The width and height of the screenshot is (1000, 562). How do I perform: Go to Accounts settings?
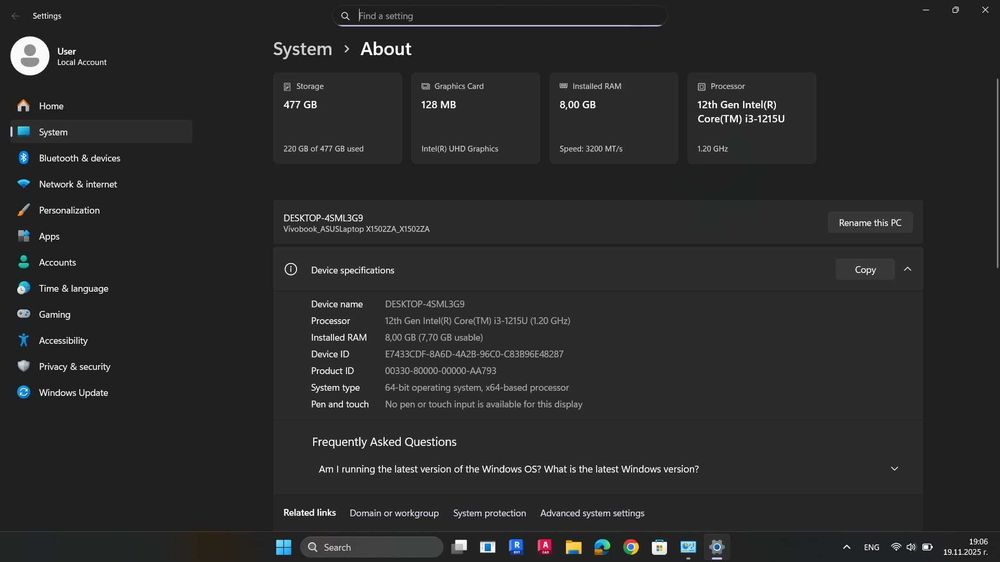click(101, 262)
